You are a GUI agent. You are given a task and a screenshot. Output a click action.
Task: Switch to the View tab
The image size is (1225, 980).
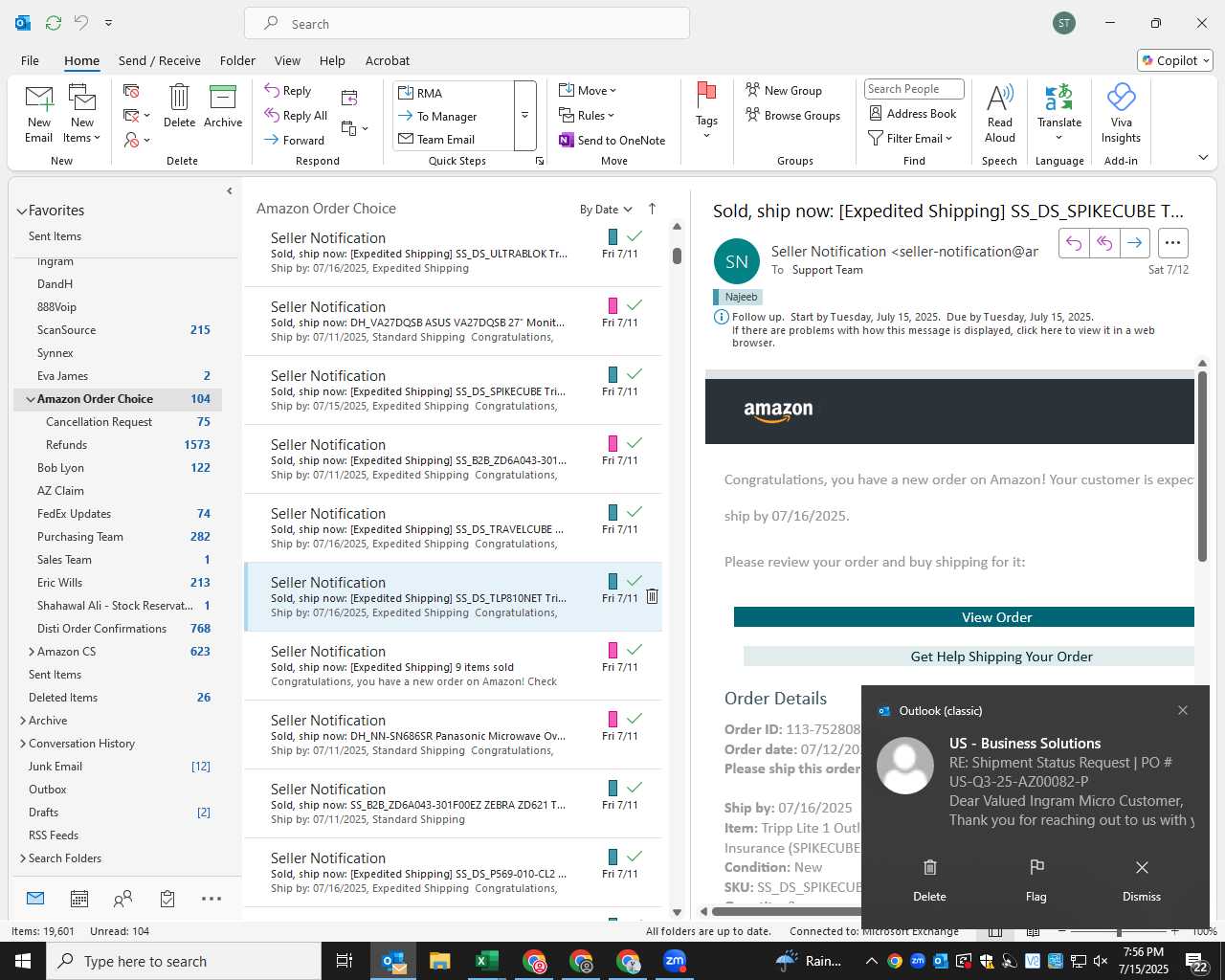(287, 60)
